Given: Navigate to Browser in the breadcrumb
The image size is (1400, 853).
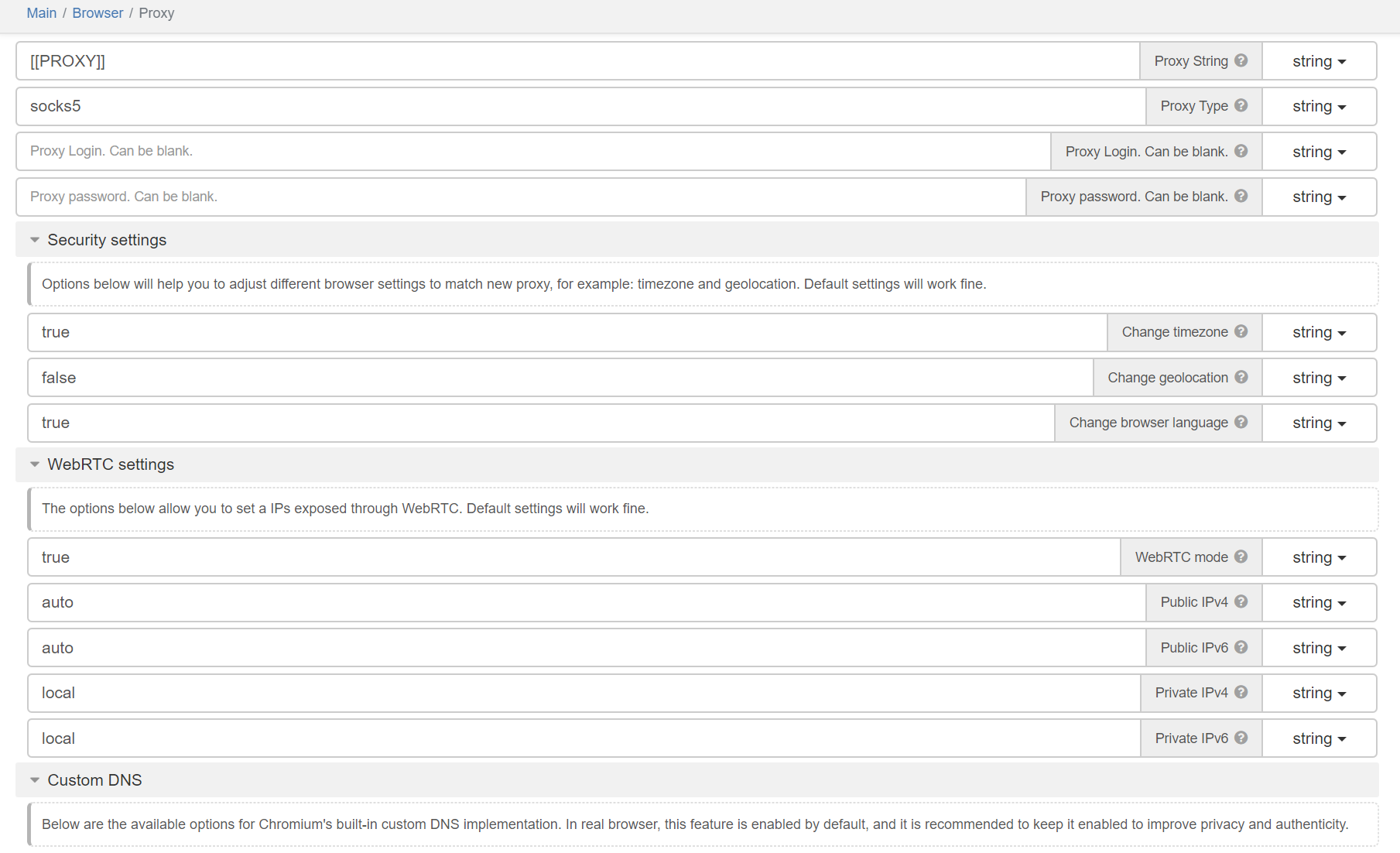Looking at the screenshot, I should pos(98,13).
